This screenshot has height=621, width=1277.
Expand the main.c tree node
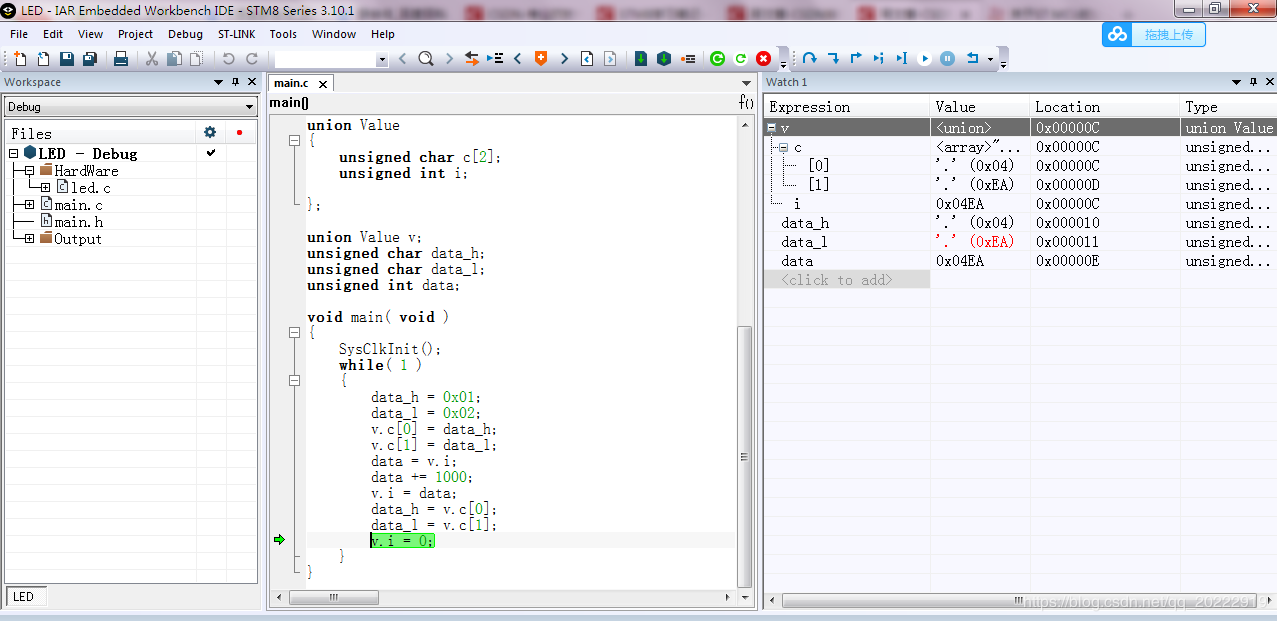[30, 205]
